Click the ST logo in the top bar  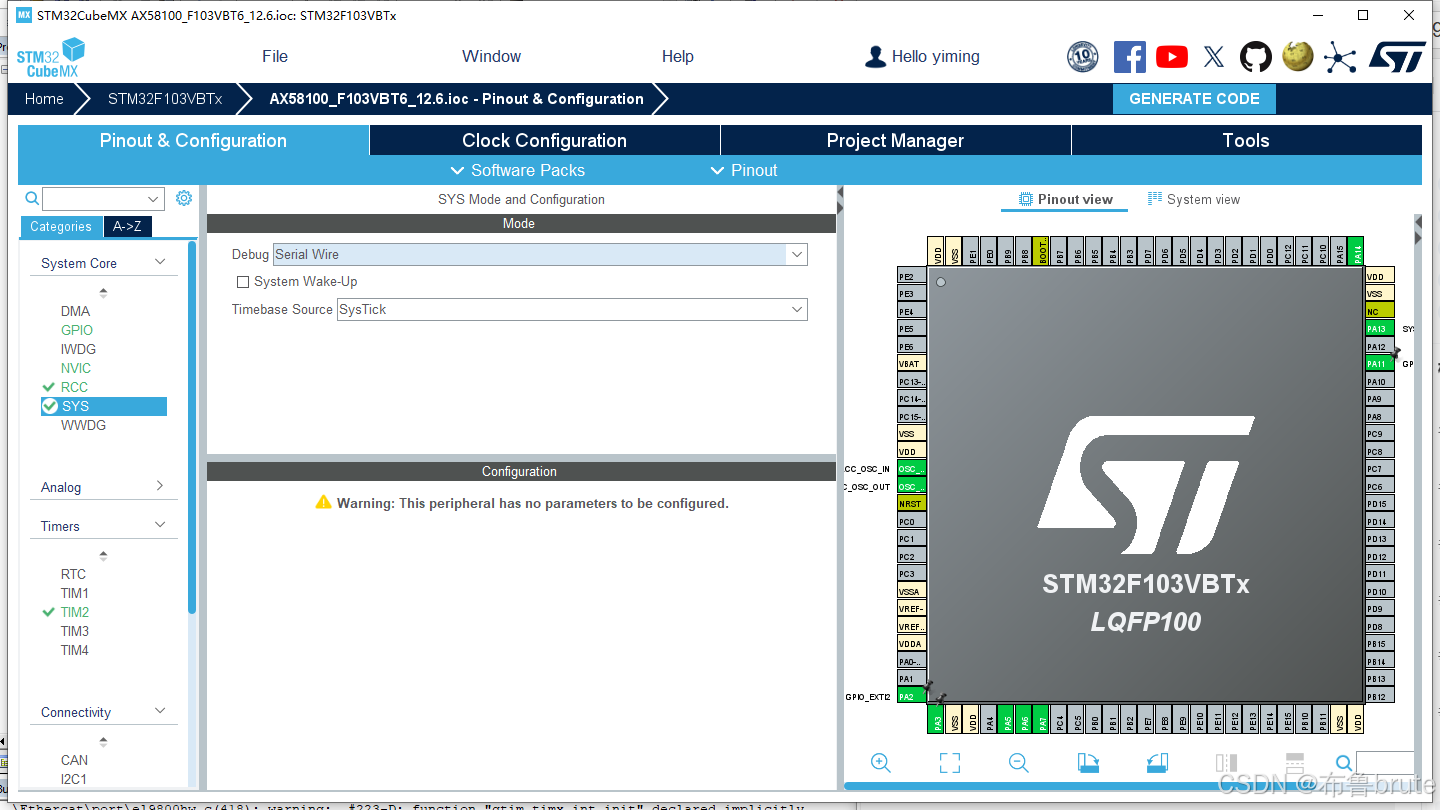click(x=1397, y=57)
